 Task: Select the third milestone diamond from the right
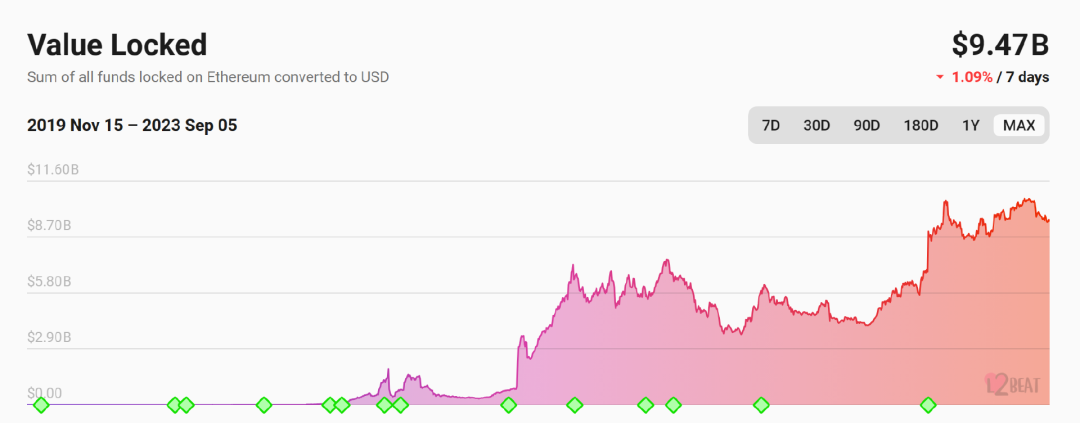(x=673, y=405)
